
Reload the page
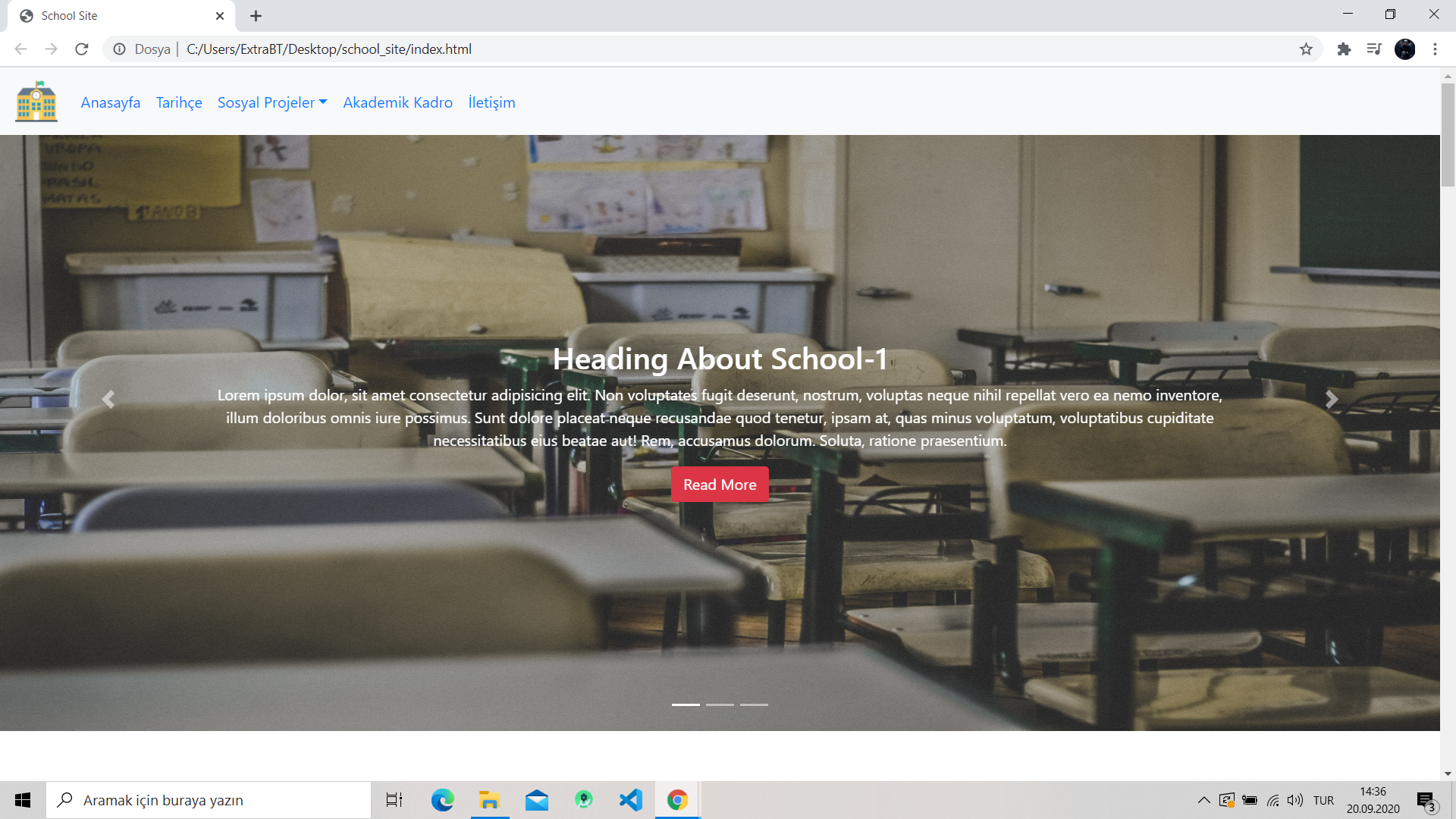coord(82,49)
